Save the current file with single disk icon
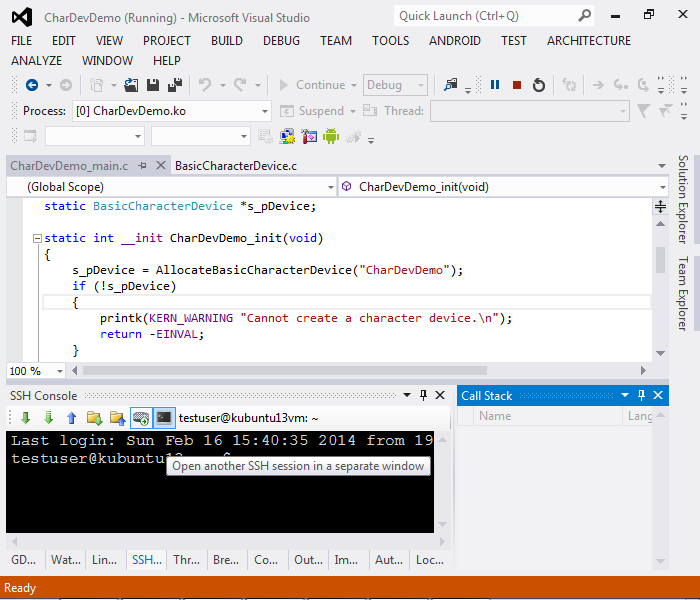The width and height of the screenshot is (700, 600). 153,85
